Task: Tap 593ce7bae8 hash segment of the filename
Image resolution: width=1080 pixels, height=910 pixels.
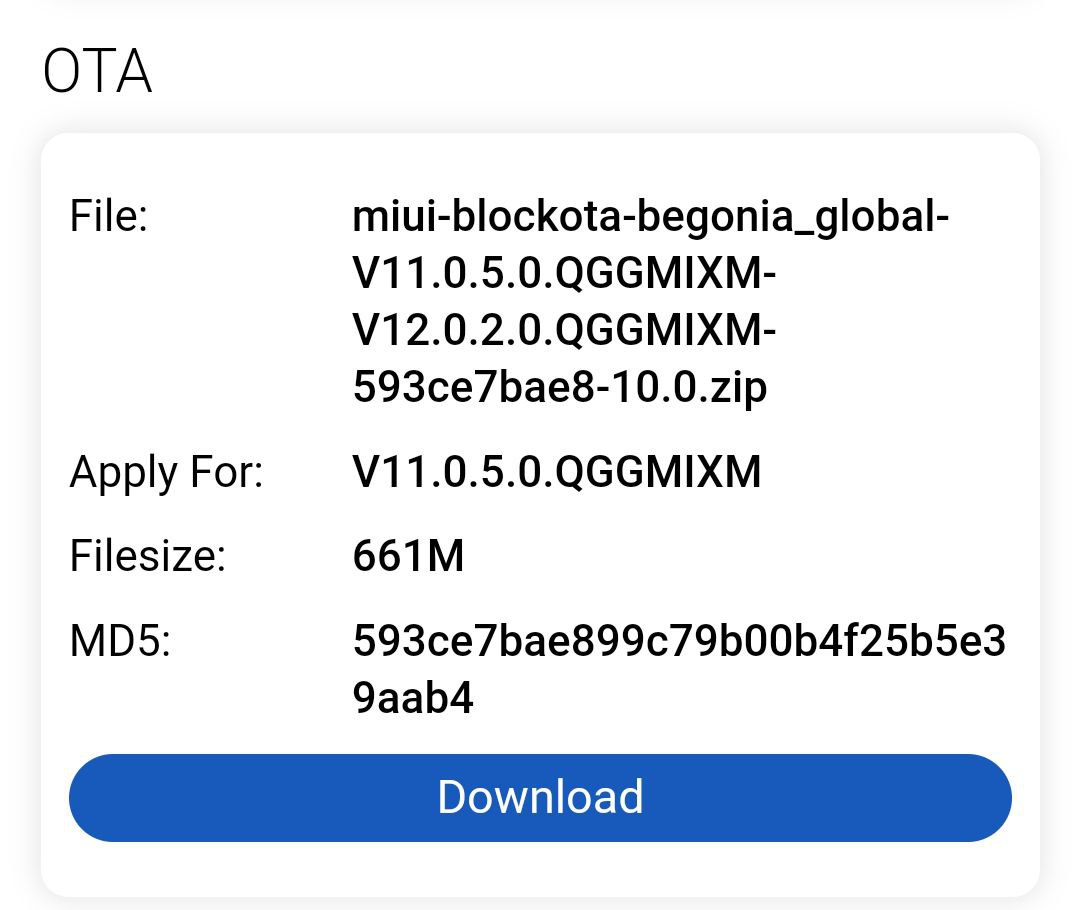Action: click(474, 386)
